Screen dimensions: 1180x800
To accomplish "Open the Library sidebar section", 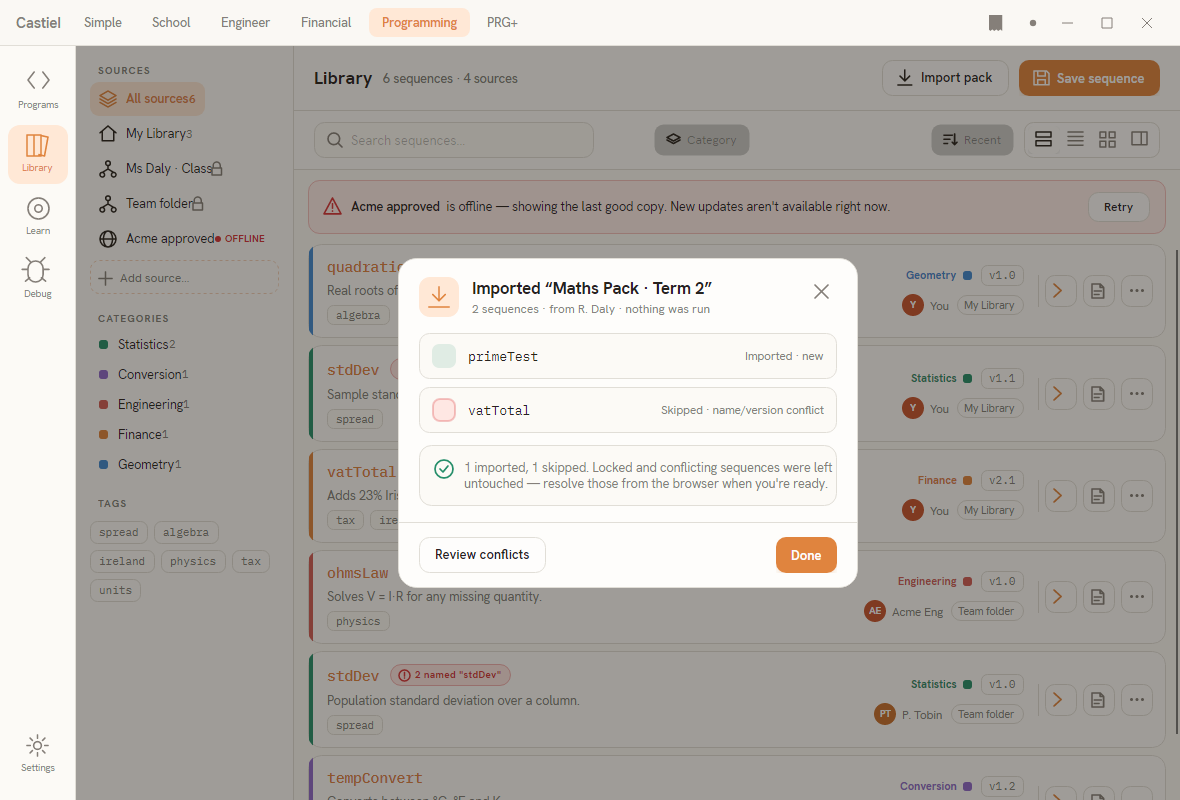I will click(x=38, y=154).
